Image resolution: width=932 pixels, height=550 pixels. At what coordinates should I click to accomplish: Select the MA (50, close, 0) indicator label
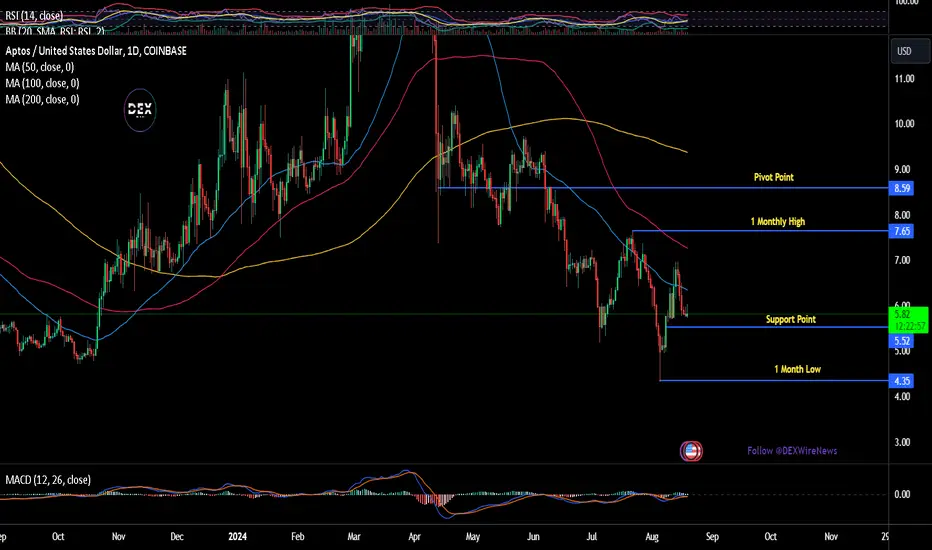click(40, 67)
